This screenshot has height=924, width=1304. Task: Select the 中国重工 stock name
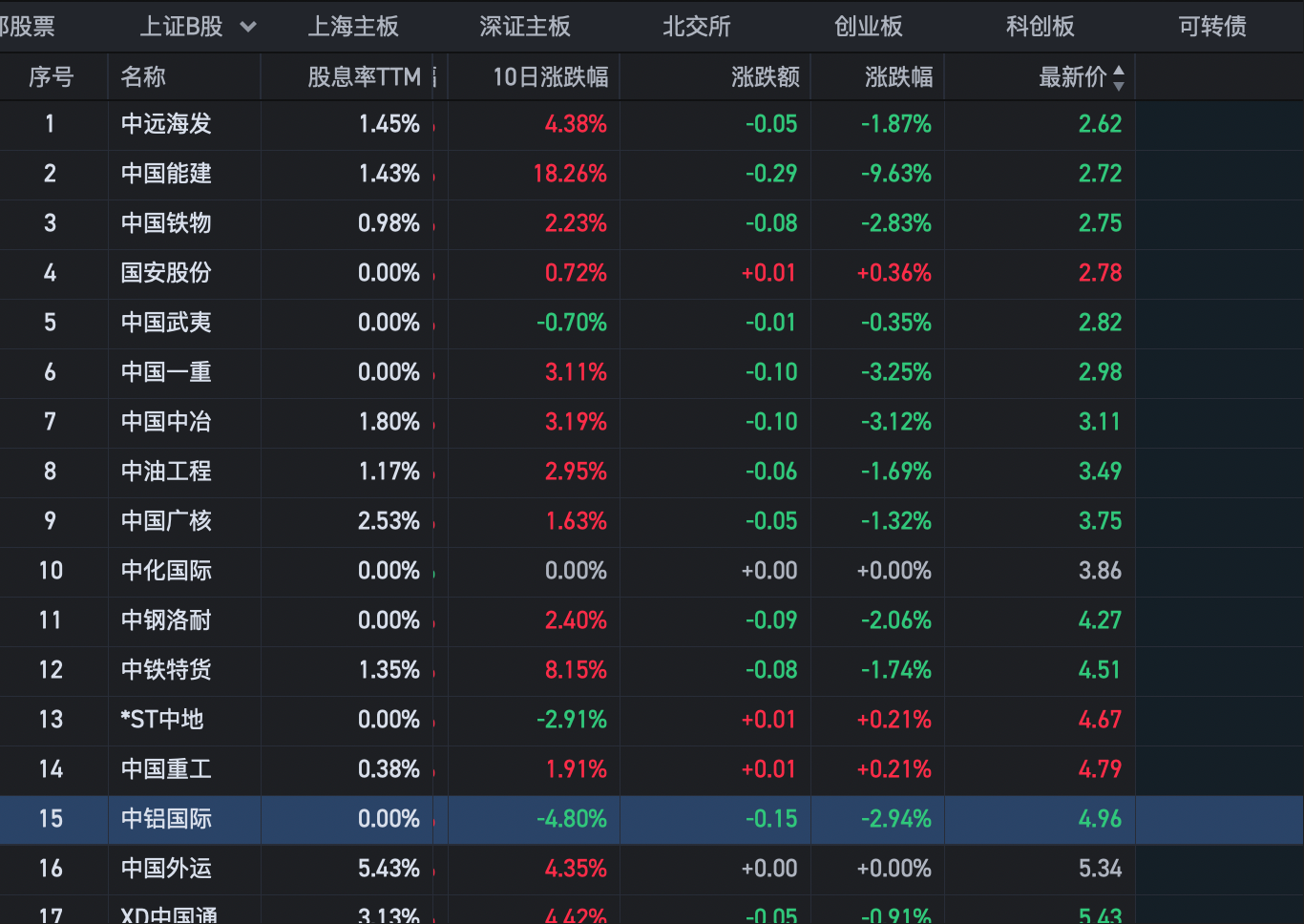point(166,769)
